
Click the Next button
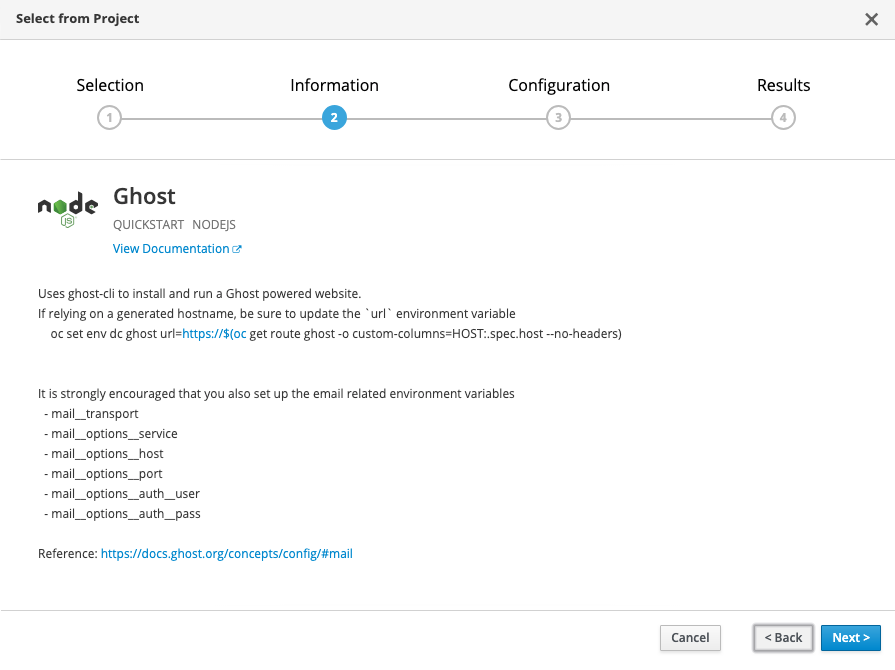(851, 638)
